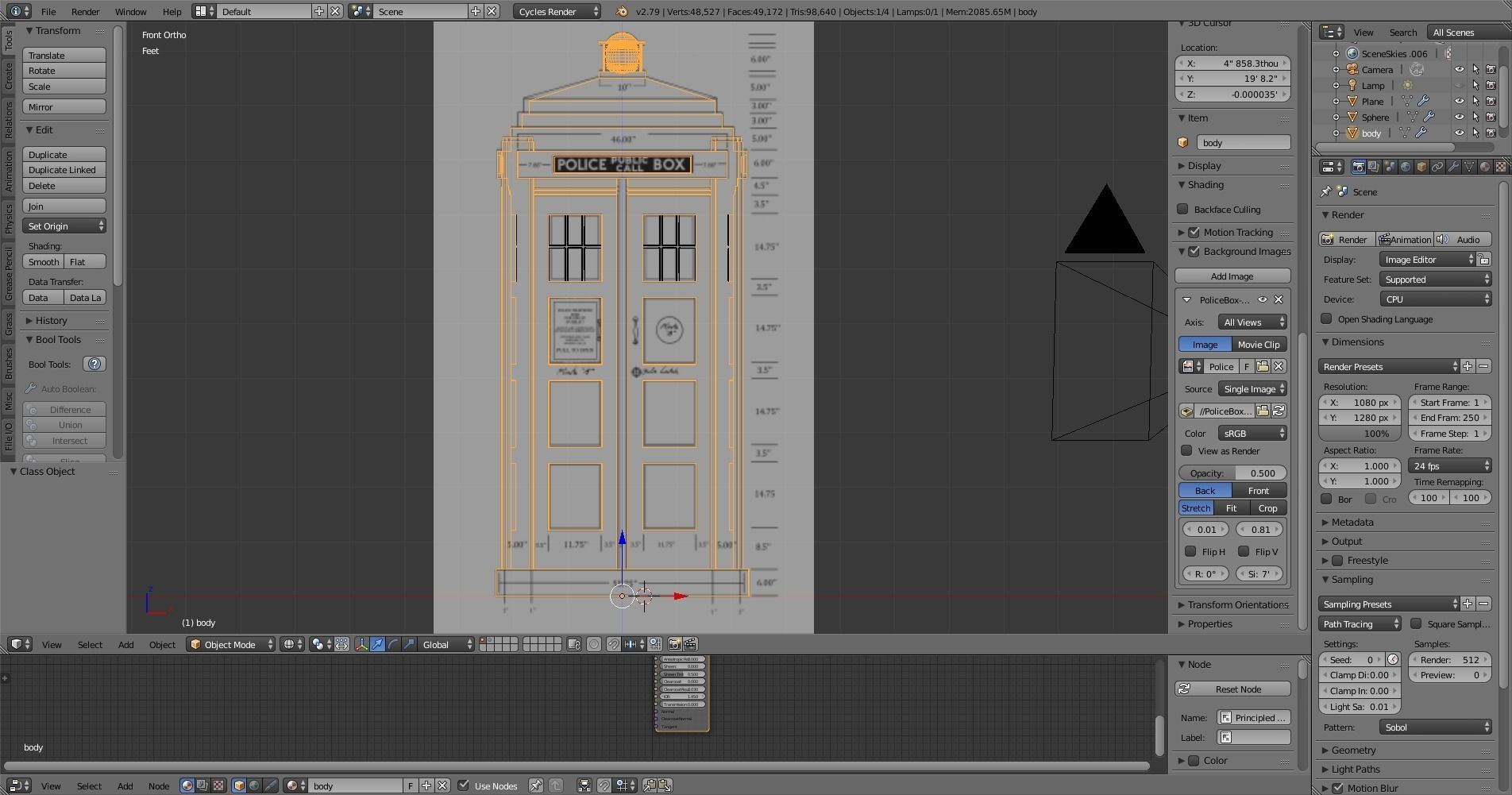The width and height of the screenshot is (1512, 795).
Task: Open the File menu
Action: [x=48, y=11]
